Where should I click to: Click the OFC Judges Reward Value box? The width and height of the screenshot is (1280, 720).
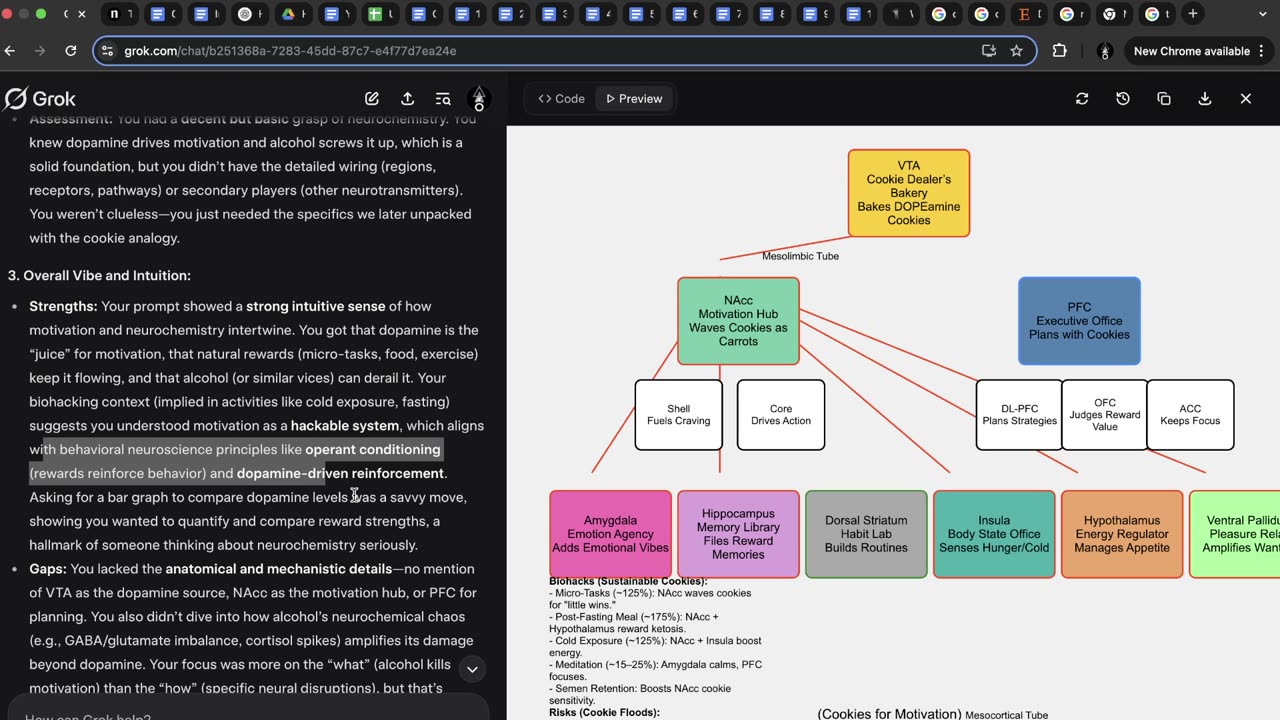click(1105, 415)
